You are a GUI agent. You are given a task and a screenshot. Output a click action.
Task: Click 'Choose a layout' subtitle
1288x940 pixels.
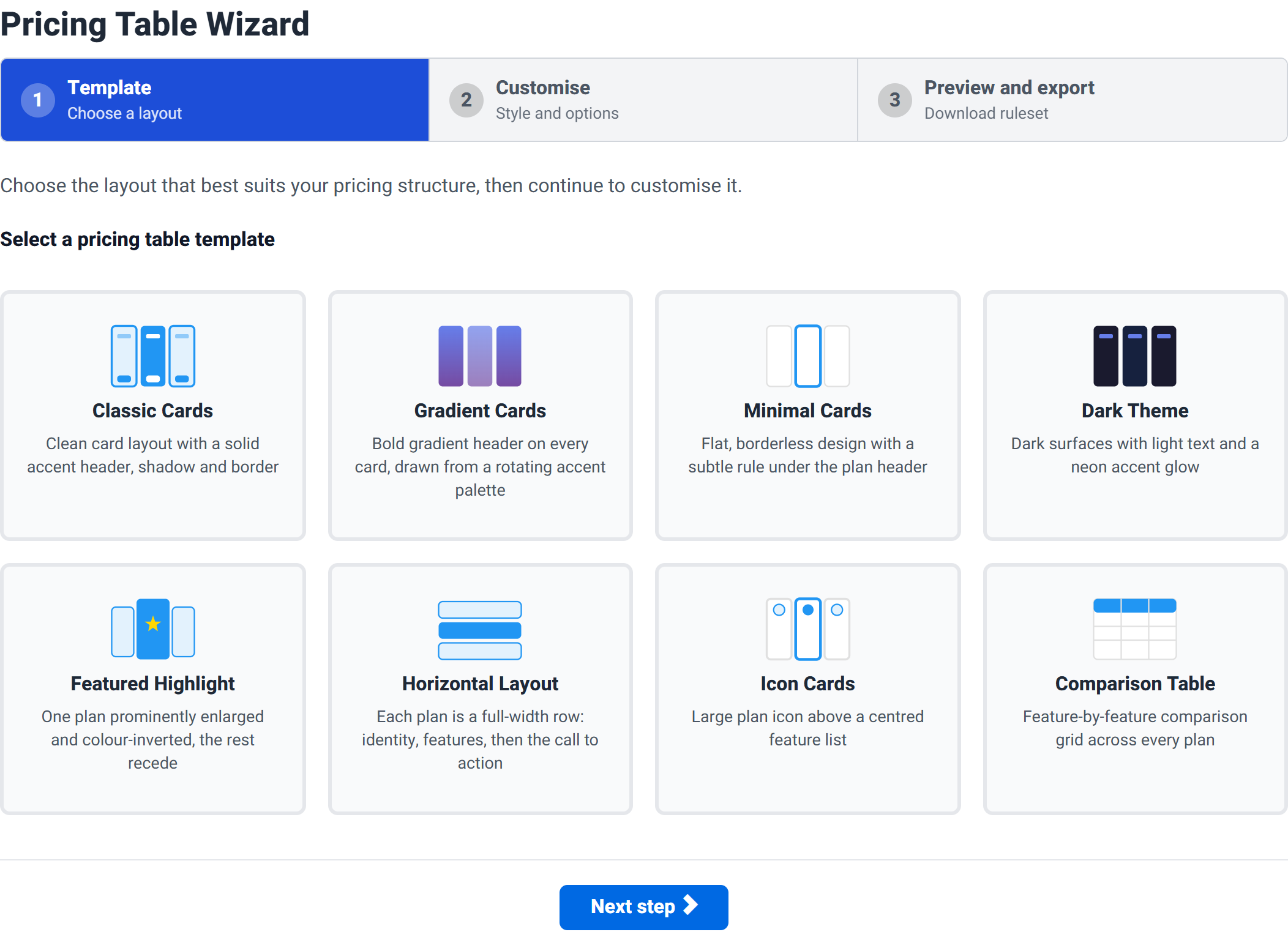[x=124, y=113]
